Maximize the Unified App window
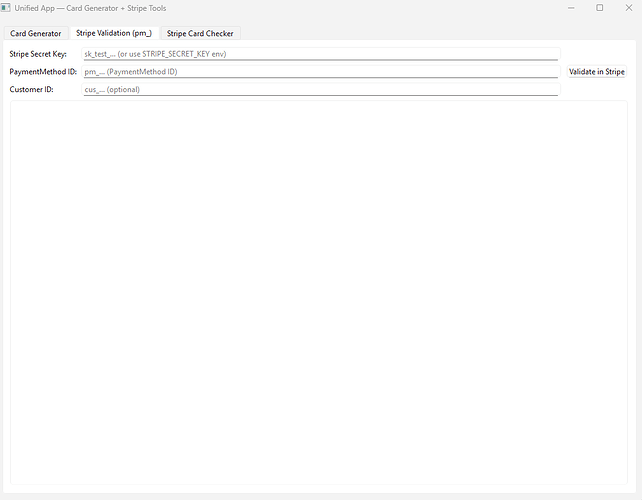Viewport: 642px width, 500px height. pyautogui.click(x=599, y=8)
